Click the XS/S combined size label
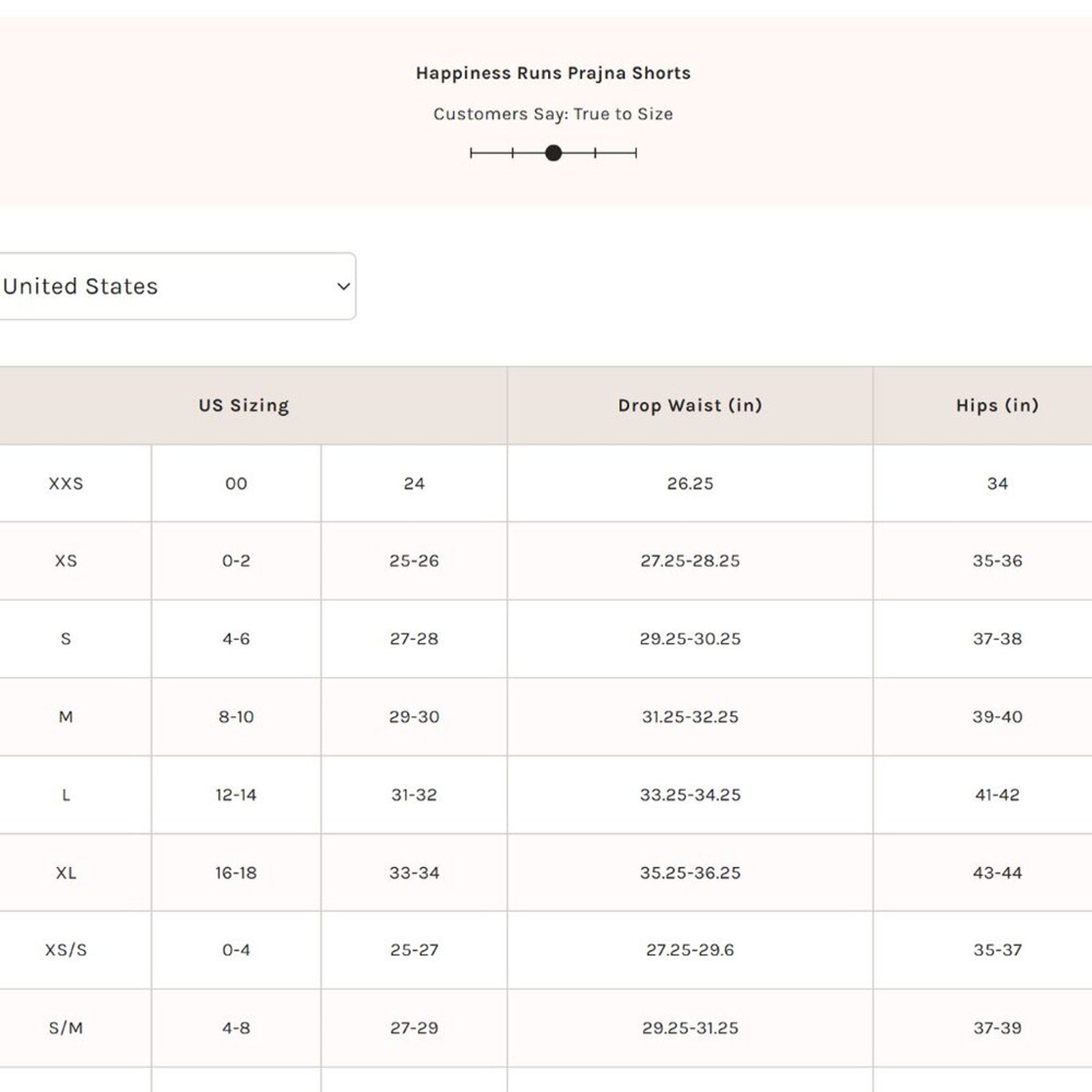 (66, 950)
